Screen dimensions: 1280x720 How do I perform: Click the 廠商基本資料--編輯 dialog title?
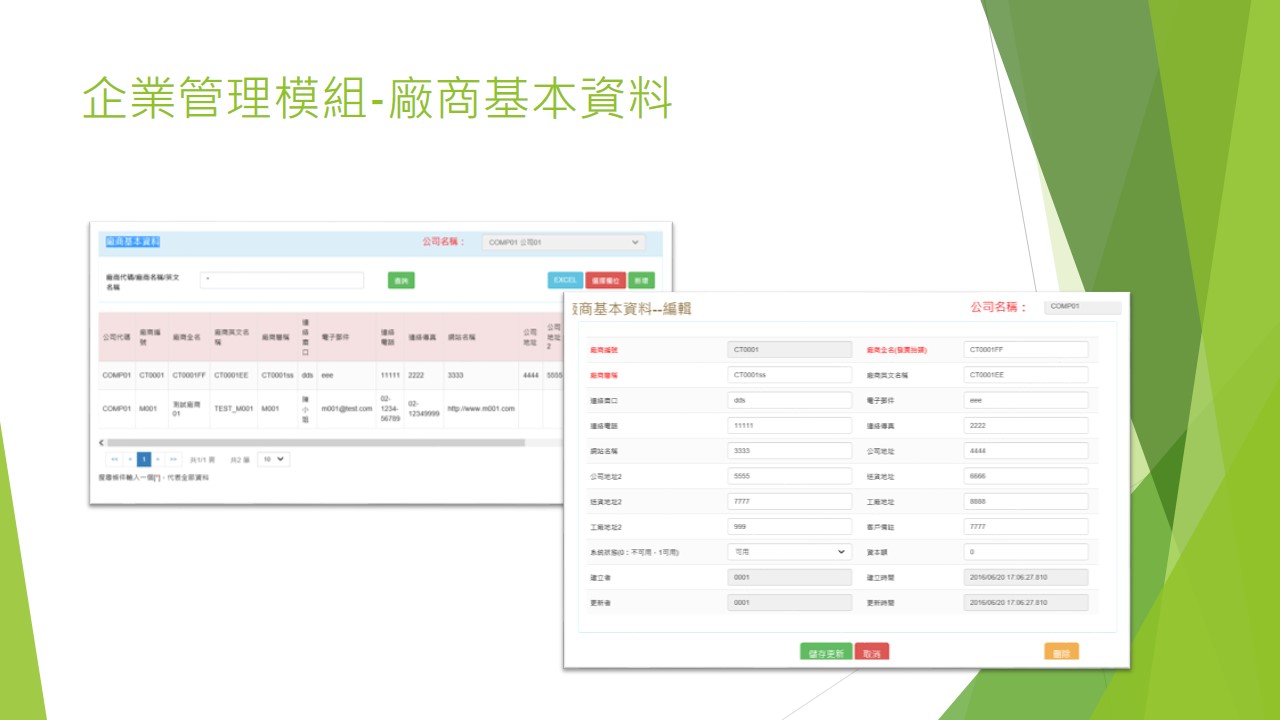631,309
